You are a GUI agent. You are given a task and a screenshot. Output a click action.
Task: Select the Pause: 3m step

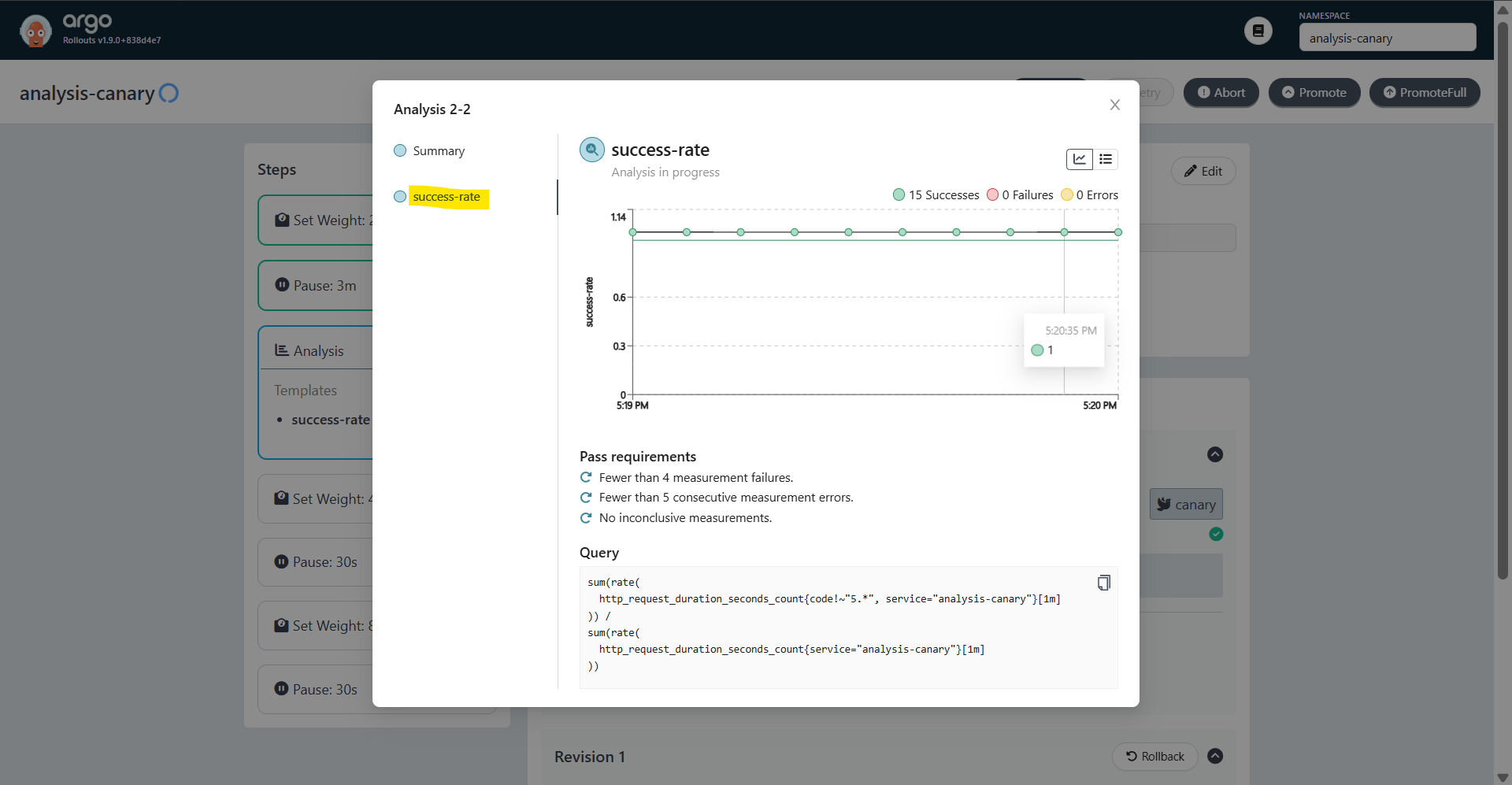[316, 285]
